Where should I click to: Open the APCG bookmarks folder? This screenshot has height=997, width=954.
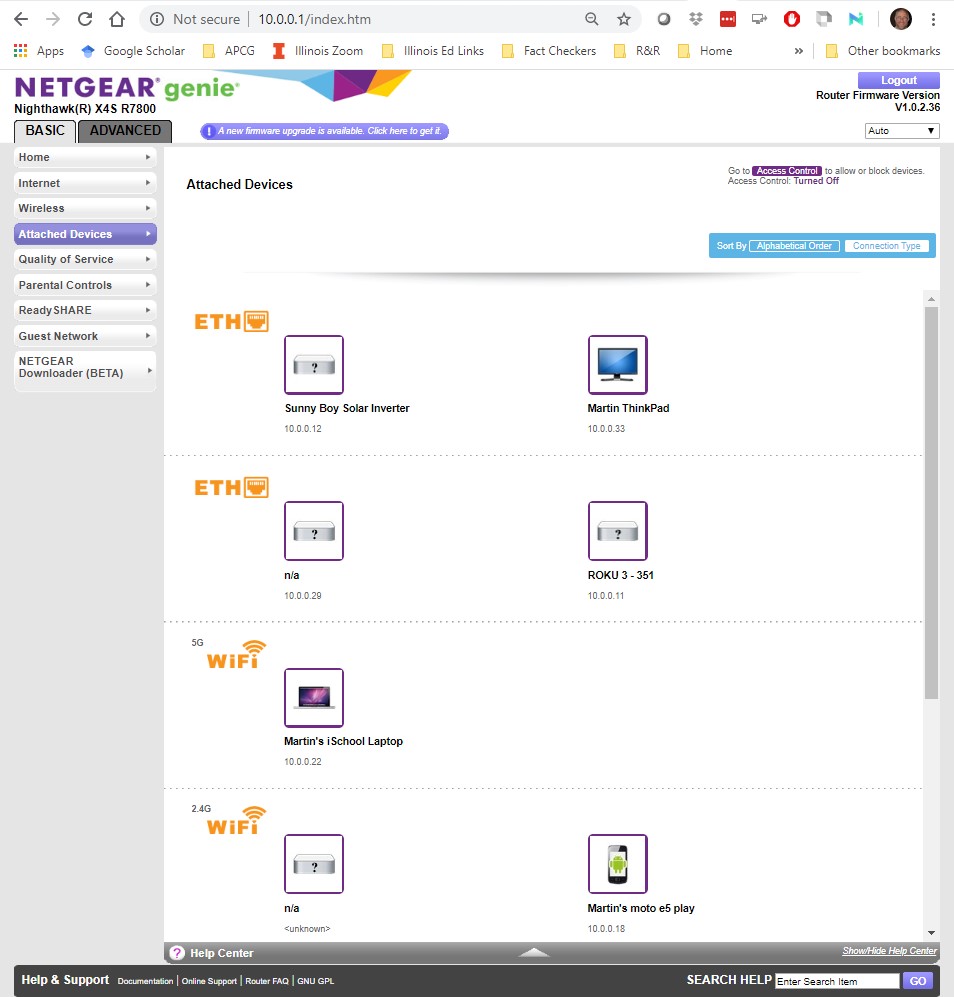228,51
